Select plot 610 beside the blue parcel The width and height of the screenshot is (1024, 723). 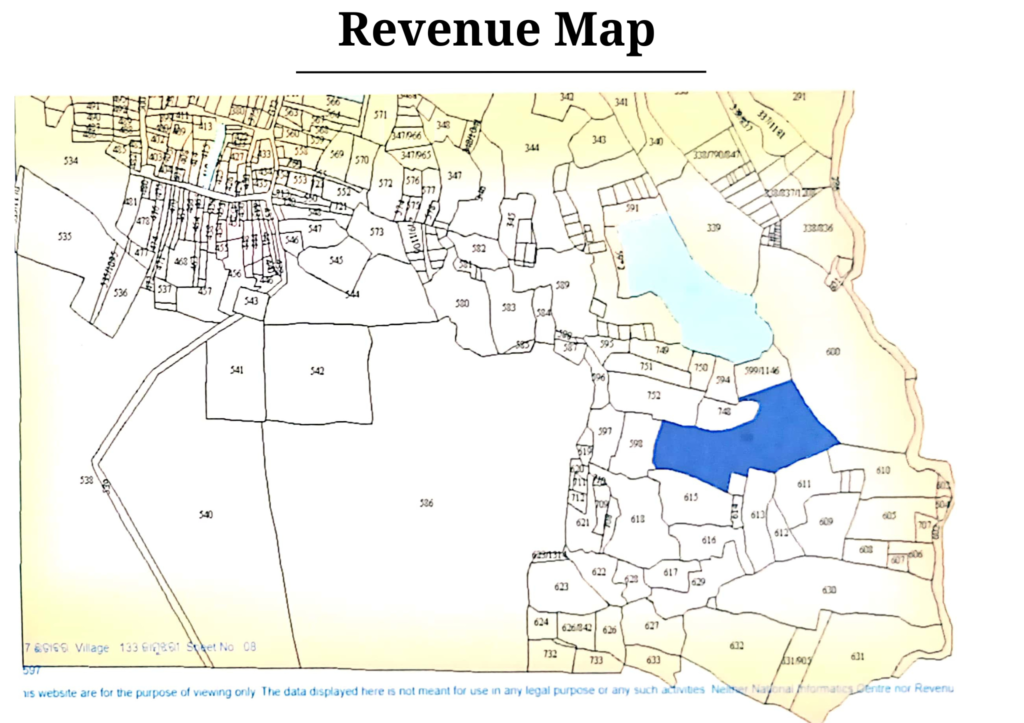883,470
